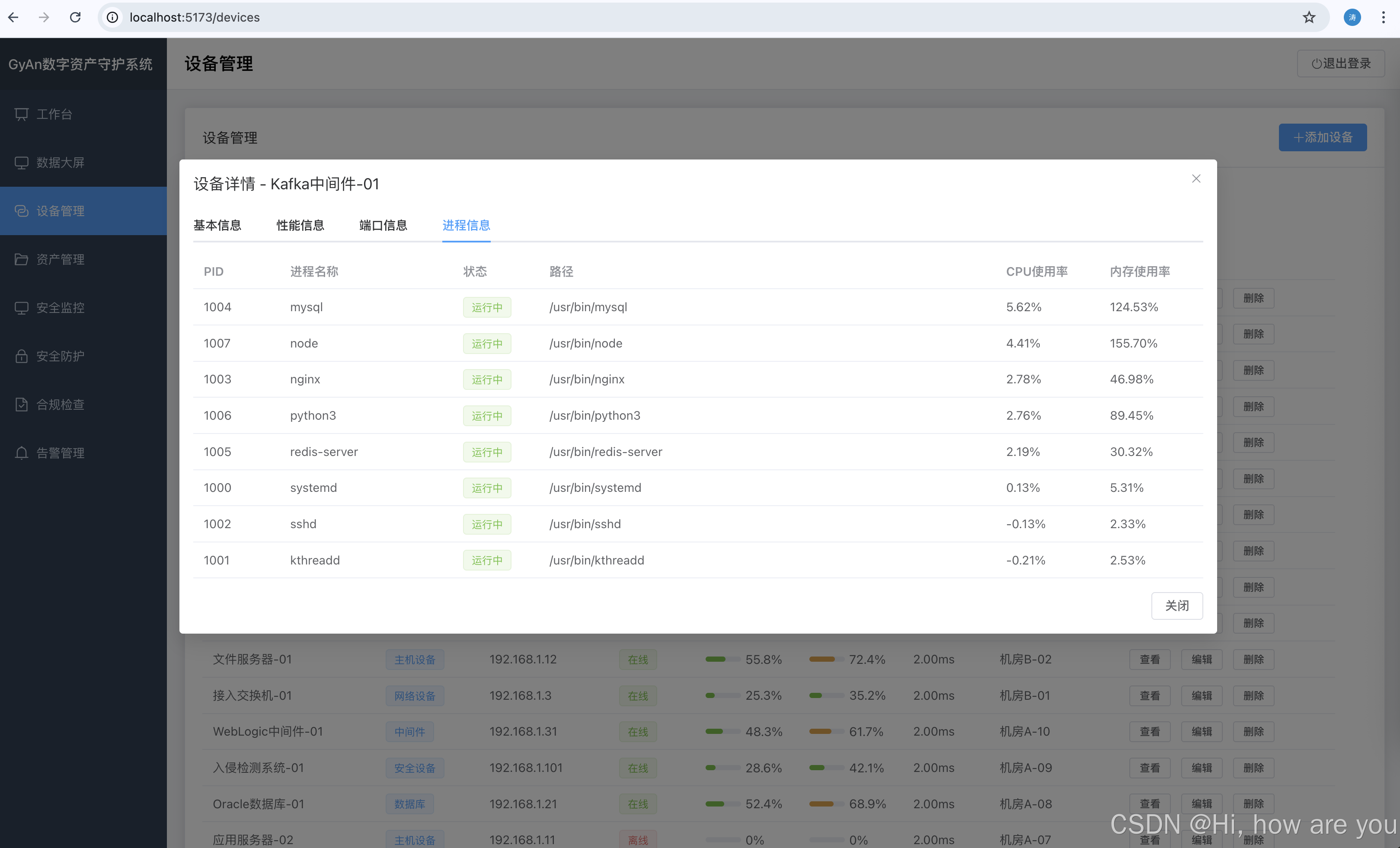The height and width of the screenshot is (848, 1400).
Task: Close the dialog with the X icon
Action: pos(1196,179)
